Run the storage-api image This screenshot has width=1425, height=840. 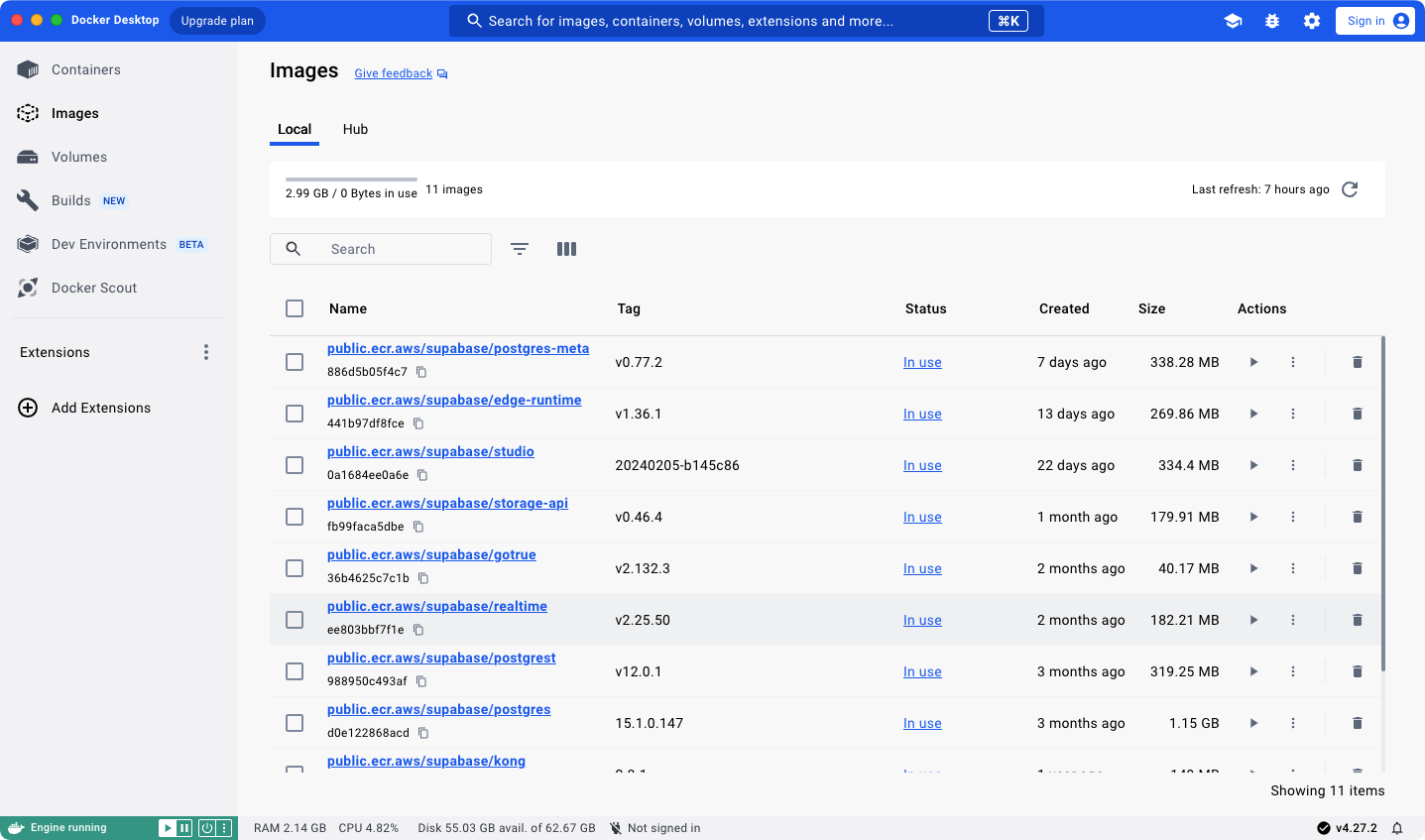click(x=1253, y=517)
